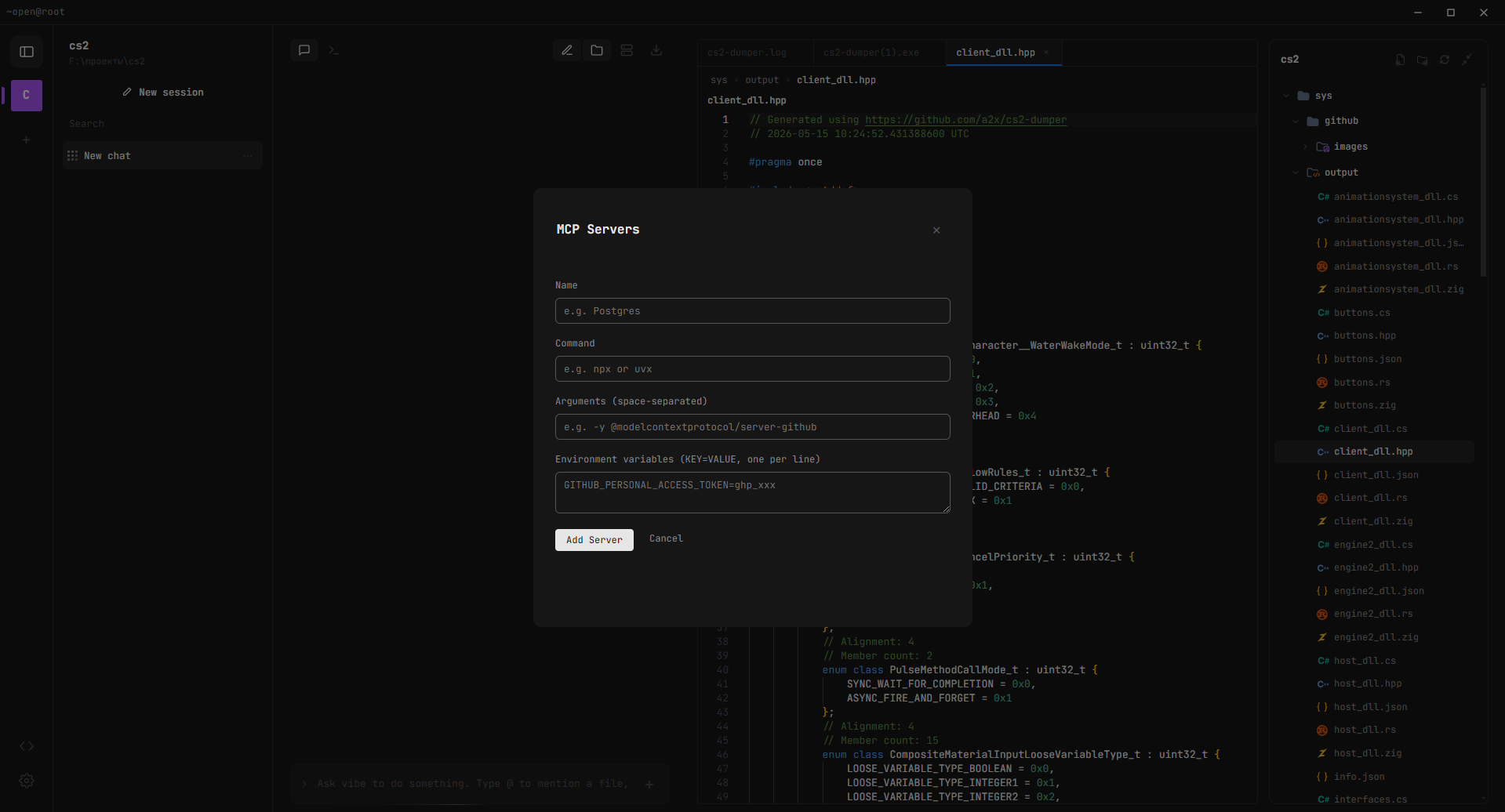Switch to chat view icon
The width and height of the screenshot is (1505, 812).
coord(304,50)
